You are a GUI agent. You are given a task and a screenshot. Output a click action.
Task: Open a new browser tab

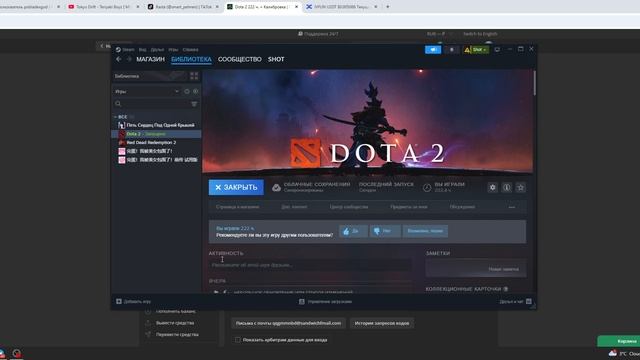click(x=387, y=7)
